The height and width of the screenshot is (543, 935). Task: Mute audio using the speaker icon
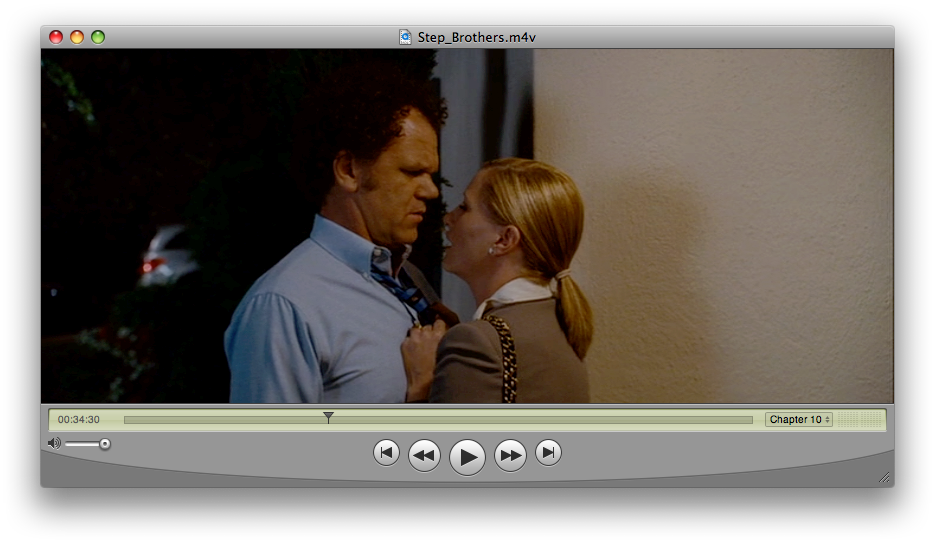pyautogui.click(x=54, y=443)
